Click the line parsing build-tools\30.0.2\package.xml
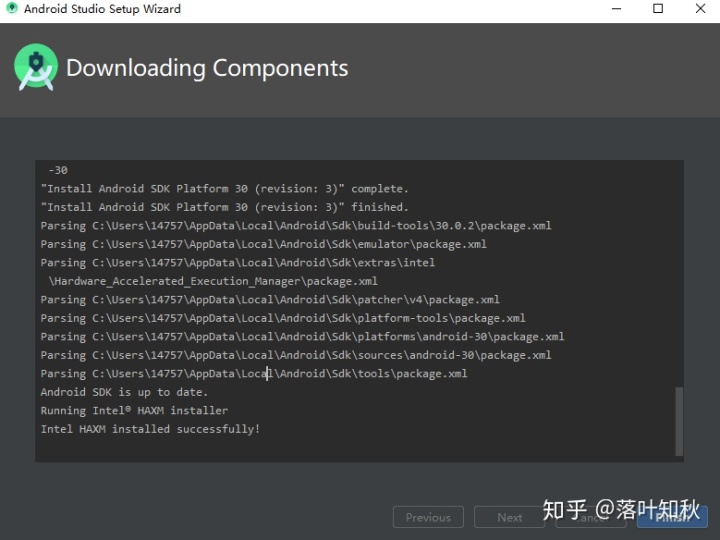This screenshot has height=540, width=720. (296, 226)
